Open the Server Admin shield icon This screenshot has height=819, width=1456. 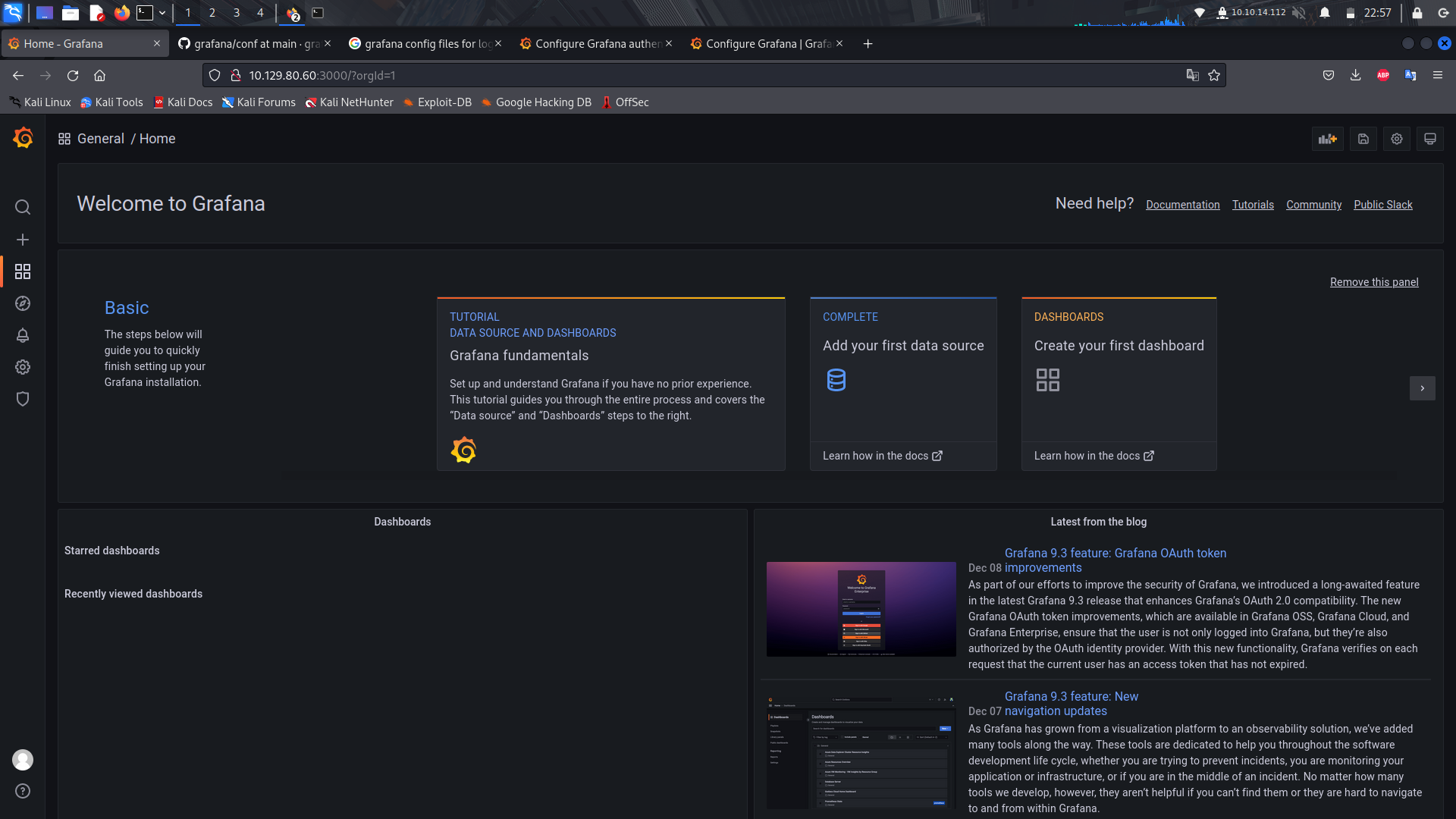(23, 399)
